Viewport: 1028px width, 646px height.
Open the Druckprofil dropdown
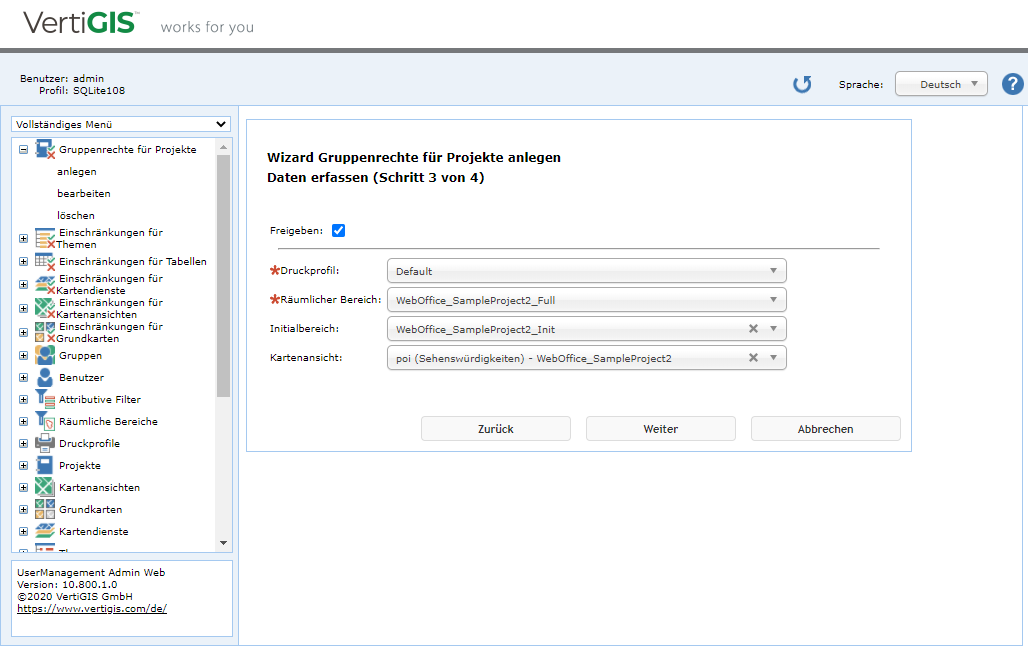[x=586, y=271]
